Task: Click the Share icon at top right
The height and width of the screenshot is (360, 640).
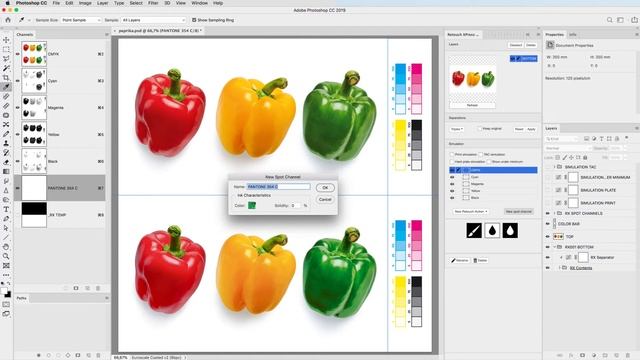Action: pos(634,20)
